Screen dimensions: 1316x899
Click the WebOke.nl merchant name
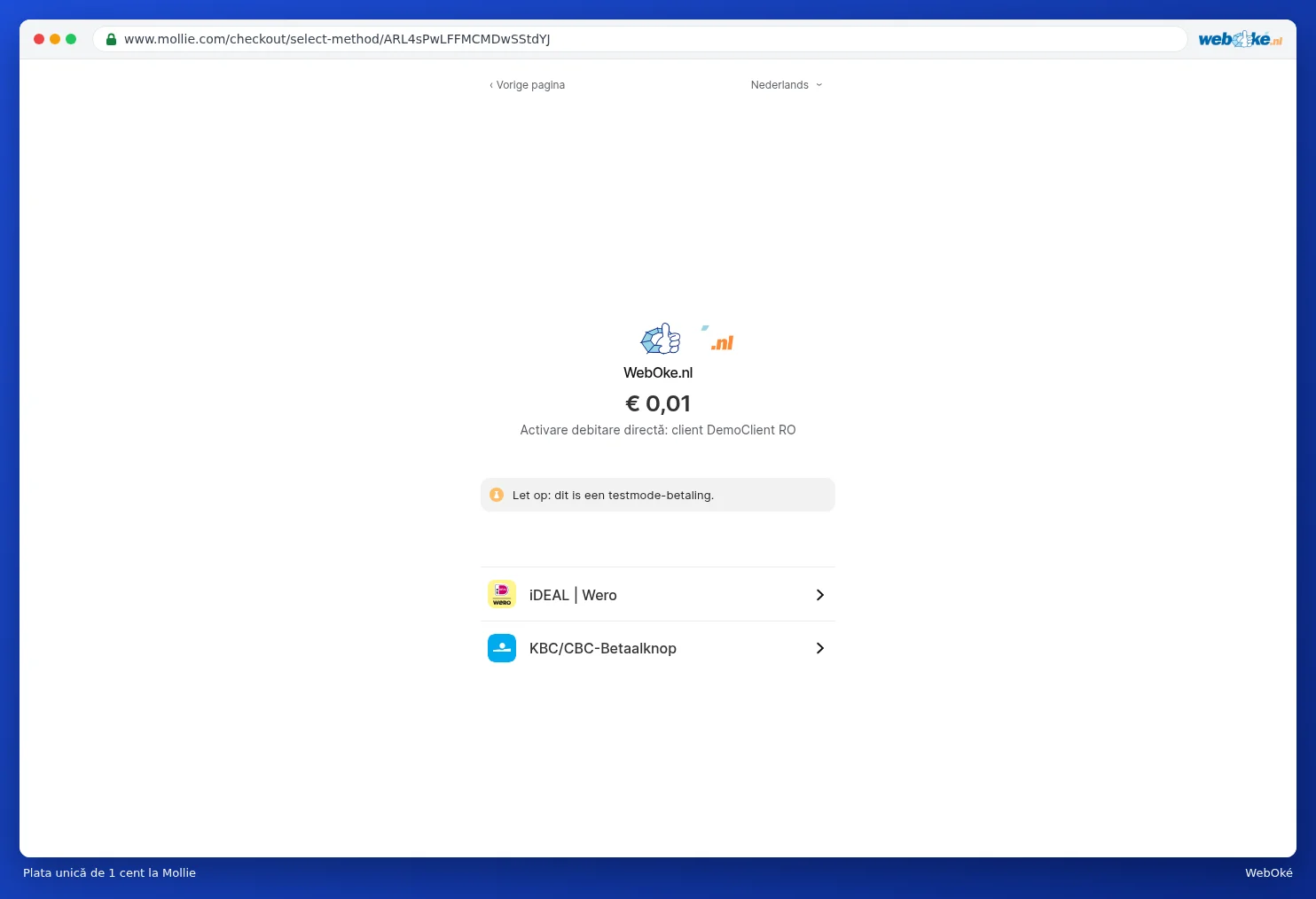[x=658, y=372]
